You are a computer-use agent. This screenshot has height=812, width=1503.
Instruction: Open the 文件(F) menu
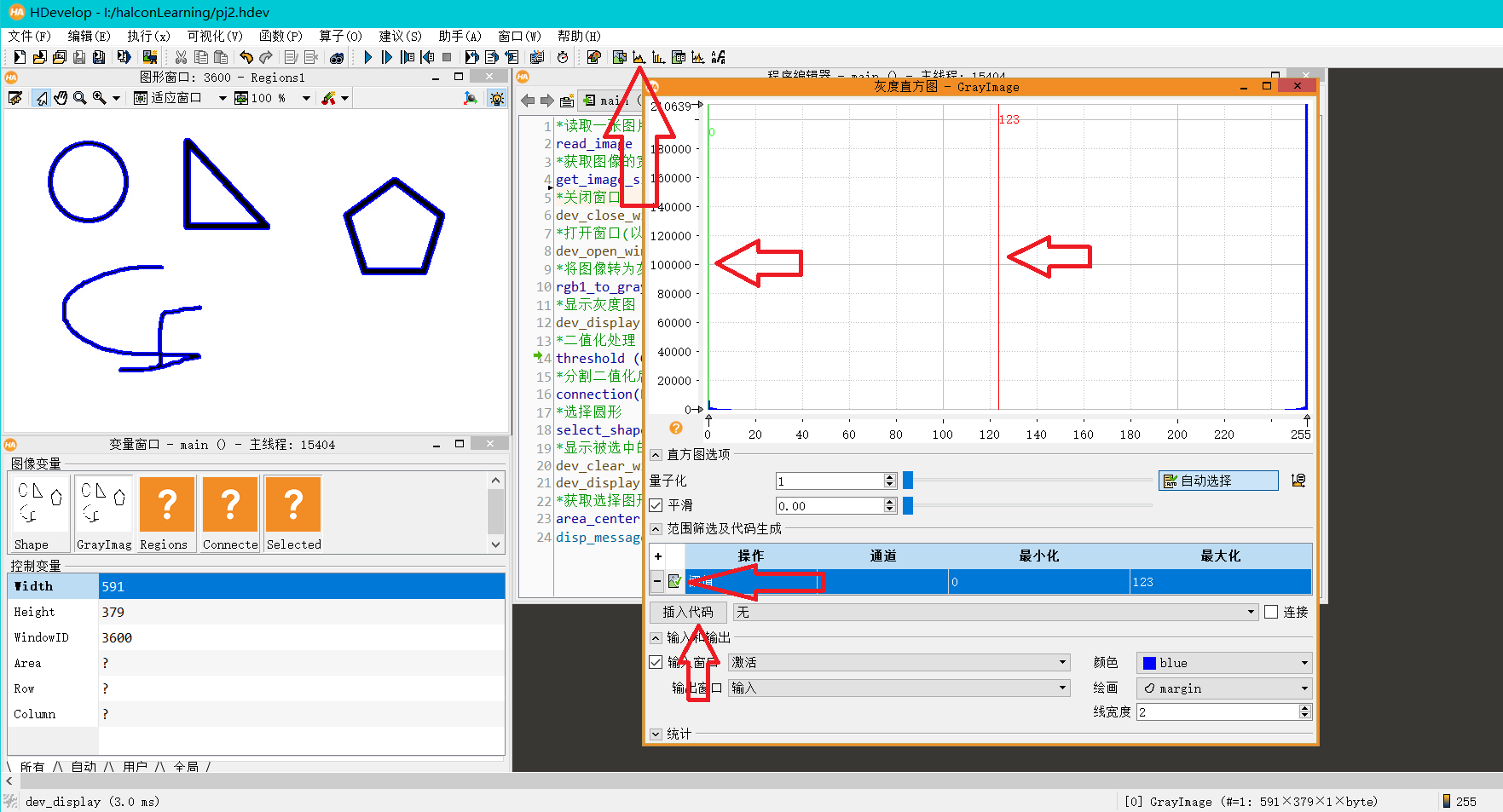coord(29,36)
